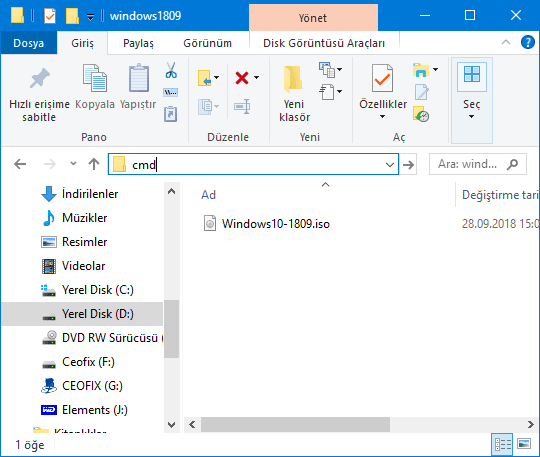The width and height of the screenshot is (540, 457).
Task: Click the scissors Cut icon
Action: click(171, 70)
